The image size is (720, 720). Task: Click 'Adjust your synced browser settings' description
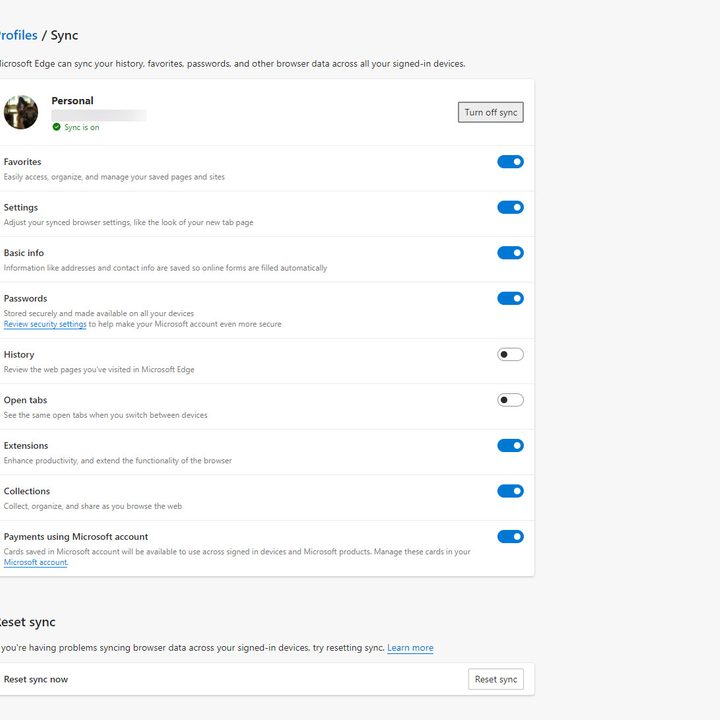click(129, 222)
